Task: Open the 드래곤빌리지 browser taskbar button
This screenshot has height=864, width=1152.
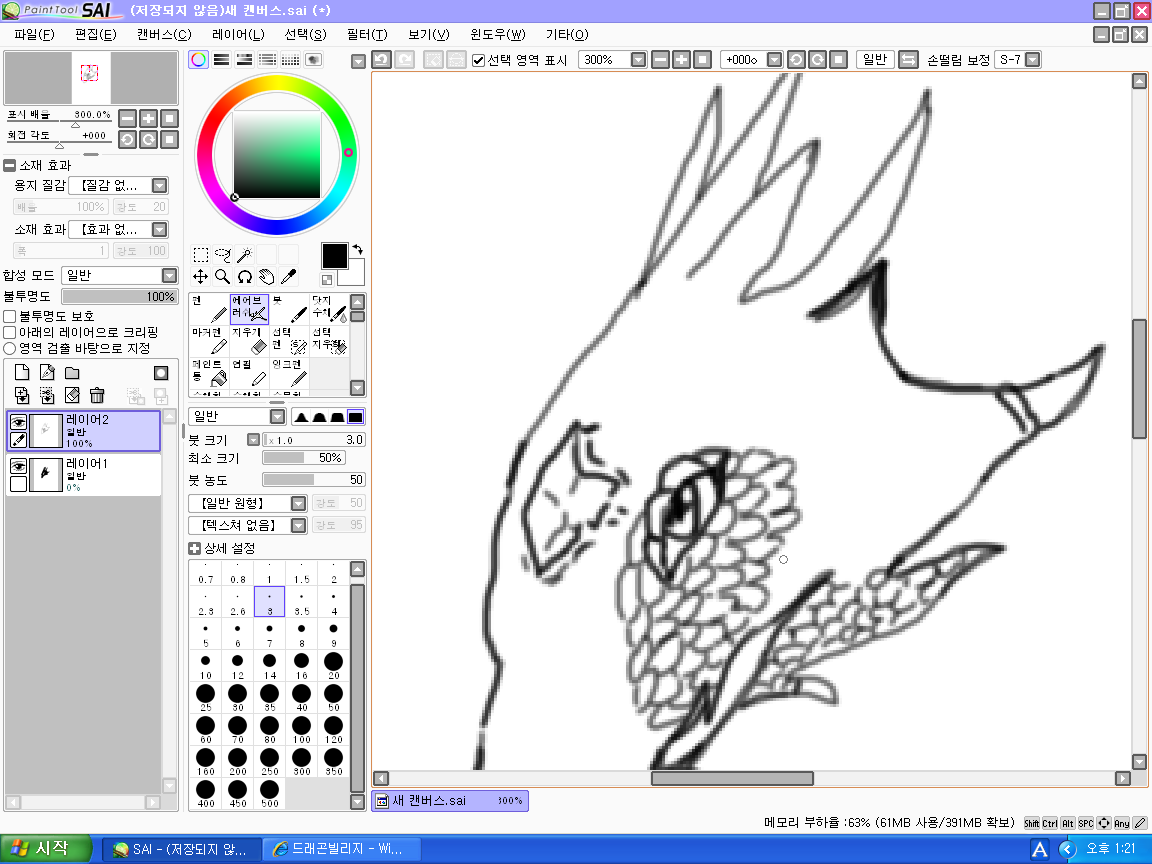Action: pos(340,849)
